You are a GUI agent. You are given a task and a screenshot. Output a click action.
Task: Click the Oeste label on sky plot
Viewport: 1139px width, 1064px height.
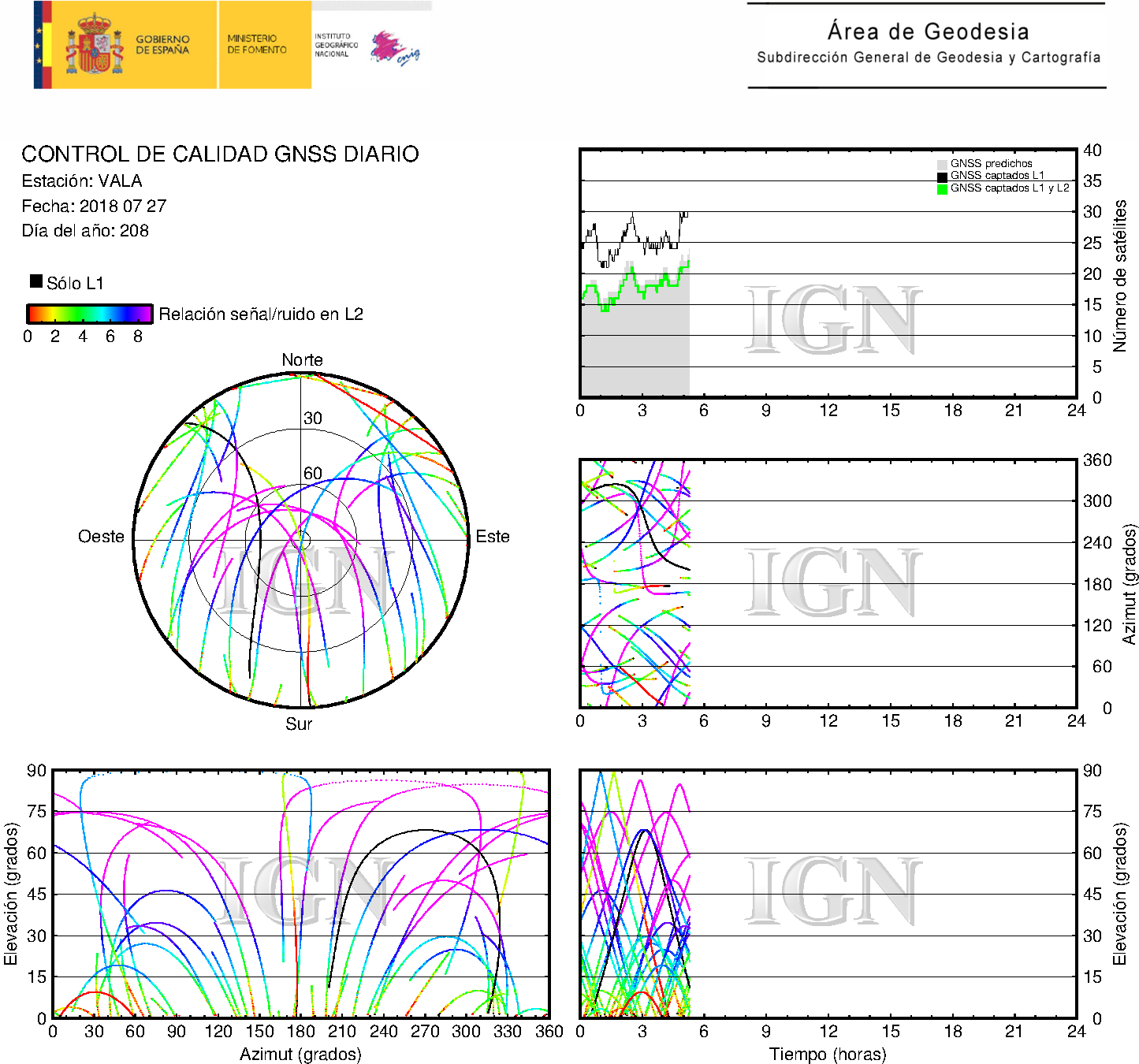(101, 537)
